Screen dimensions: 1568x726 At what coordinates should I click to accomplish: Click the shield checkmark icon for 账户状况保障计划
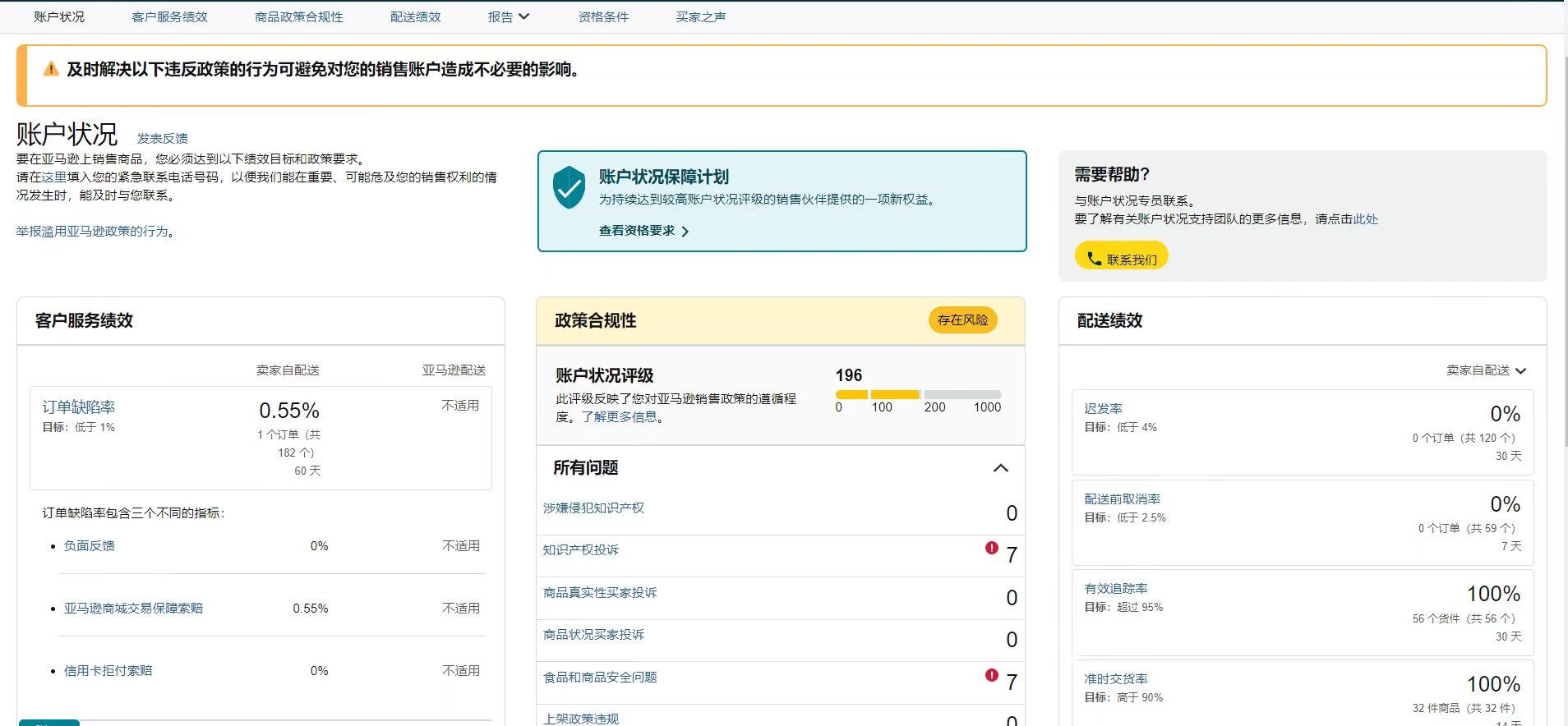click(569, 187)
